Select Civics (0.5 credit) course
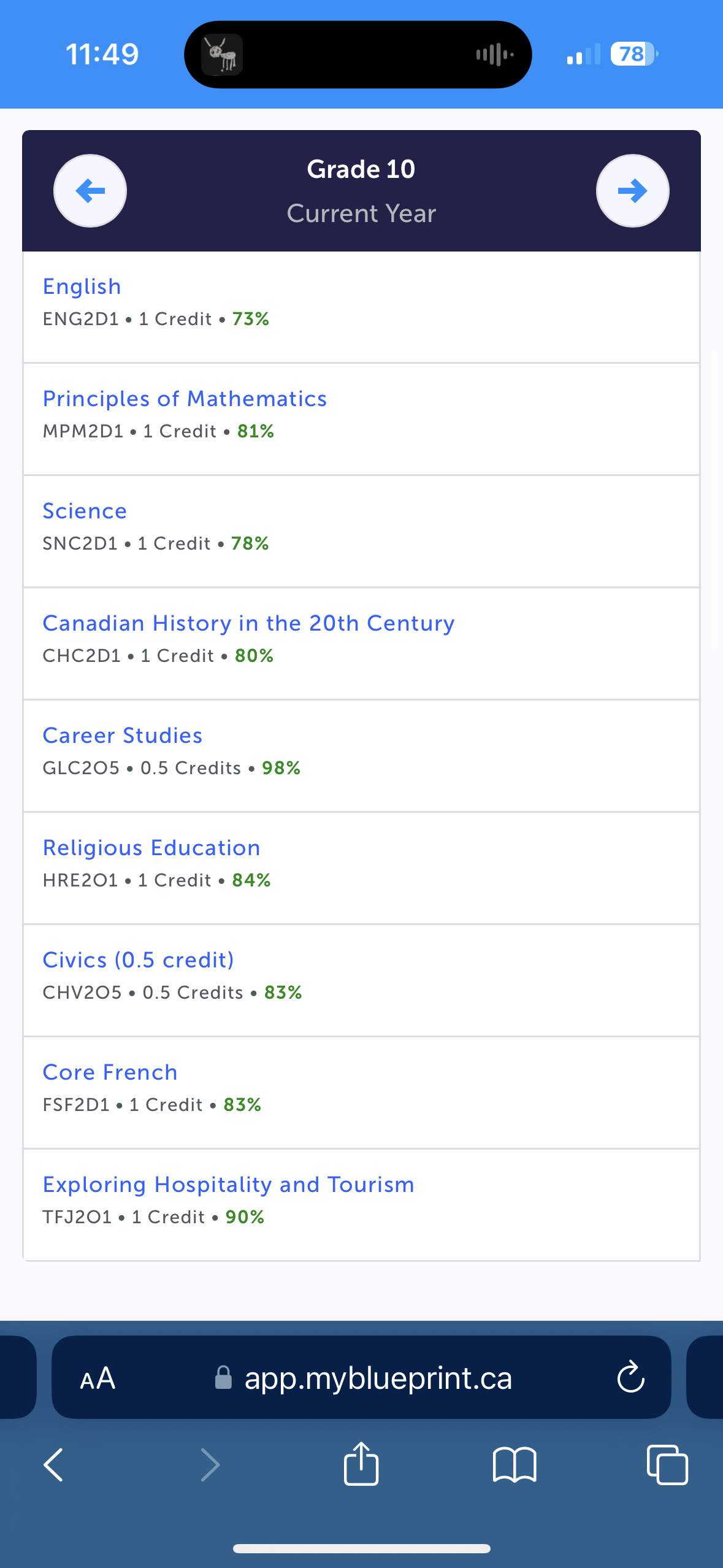The image size is (723, 1568). click(139, 960)
